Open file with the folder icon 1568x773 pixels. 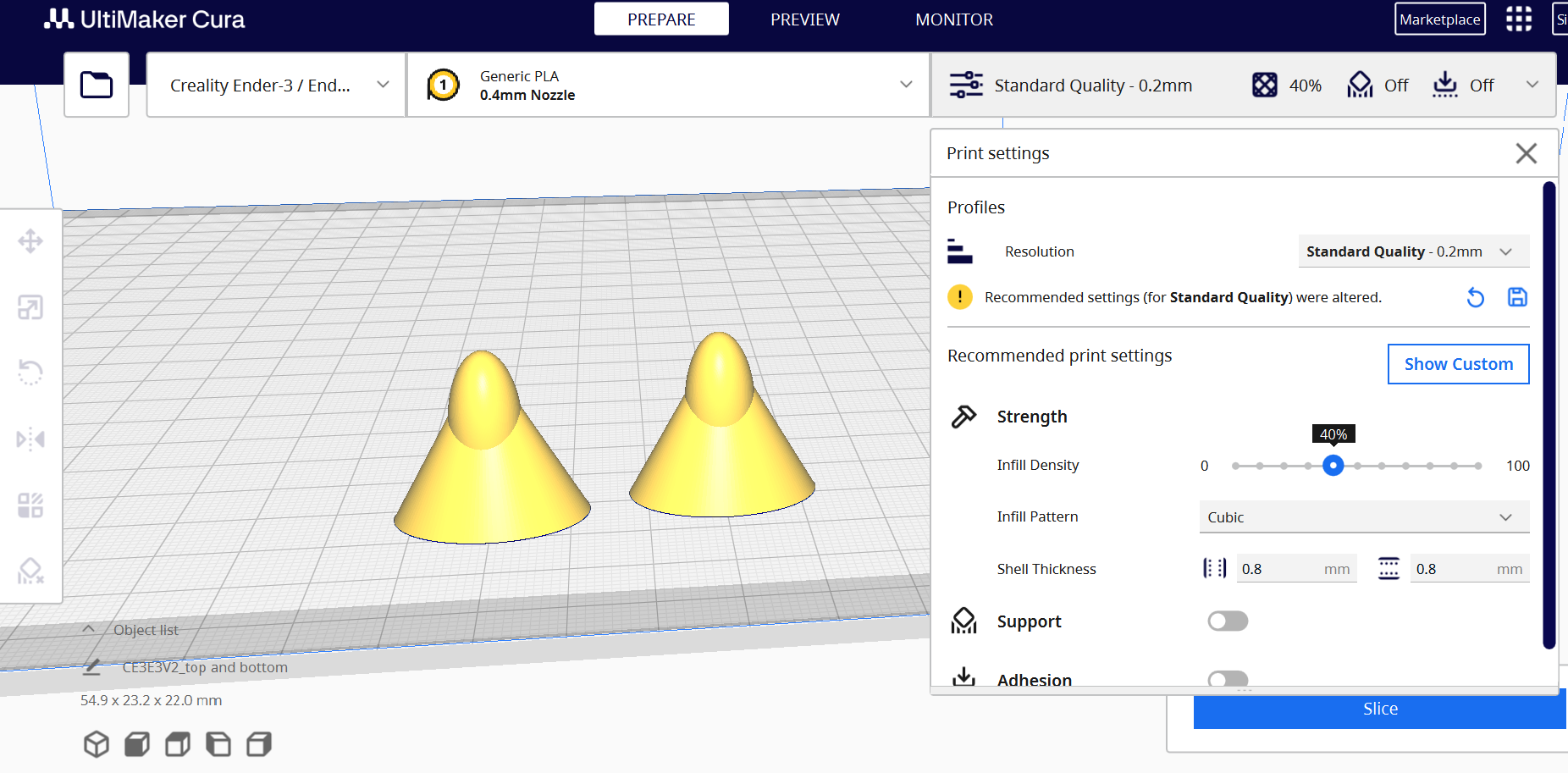(97, 85)
